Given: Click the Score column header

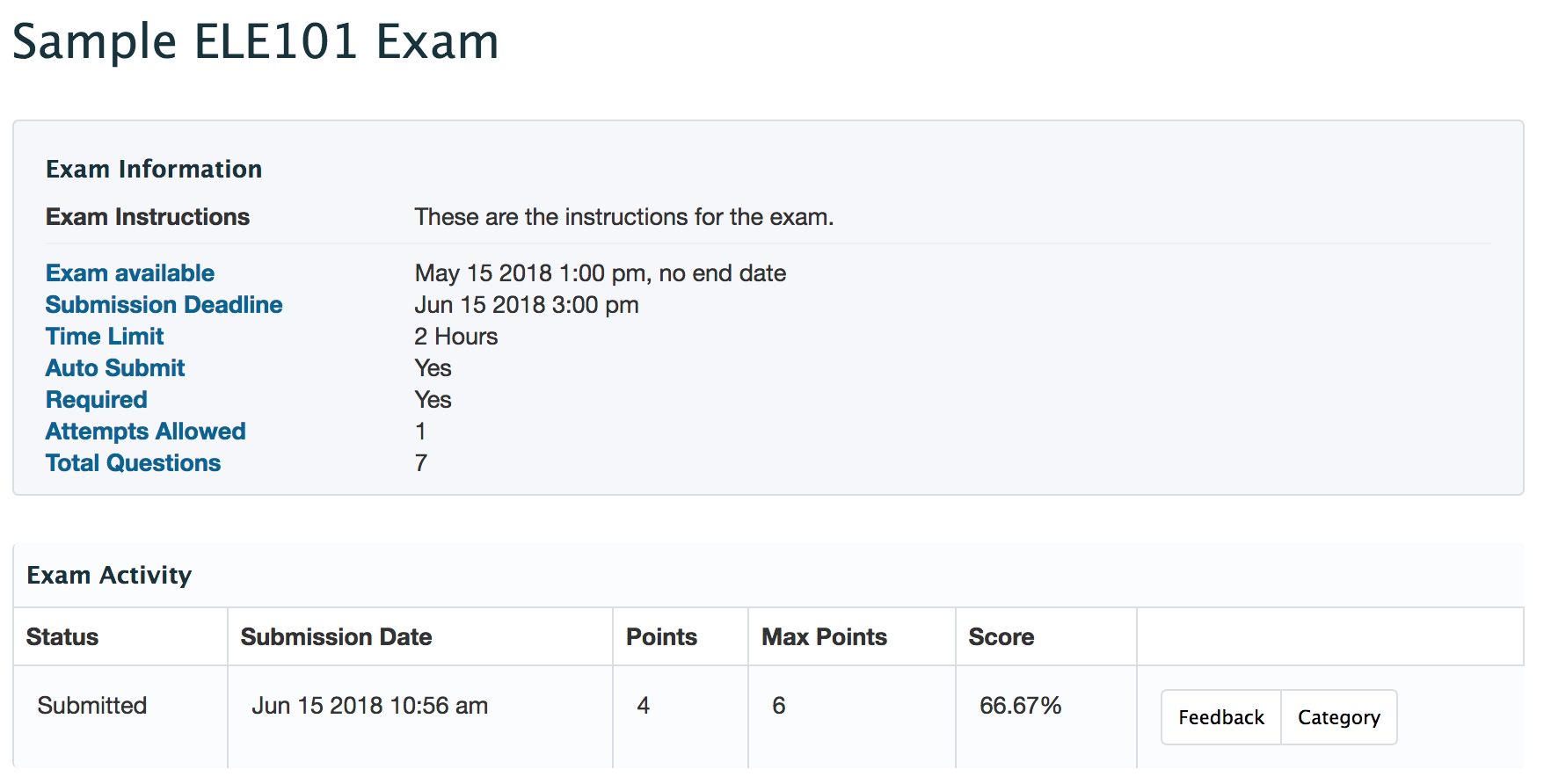Looking at the screenshot, I should point(1001,637).
